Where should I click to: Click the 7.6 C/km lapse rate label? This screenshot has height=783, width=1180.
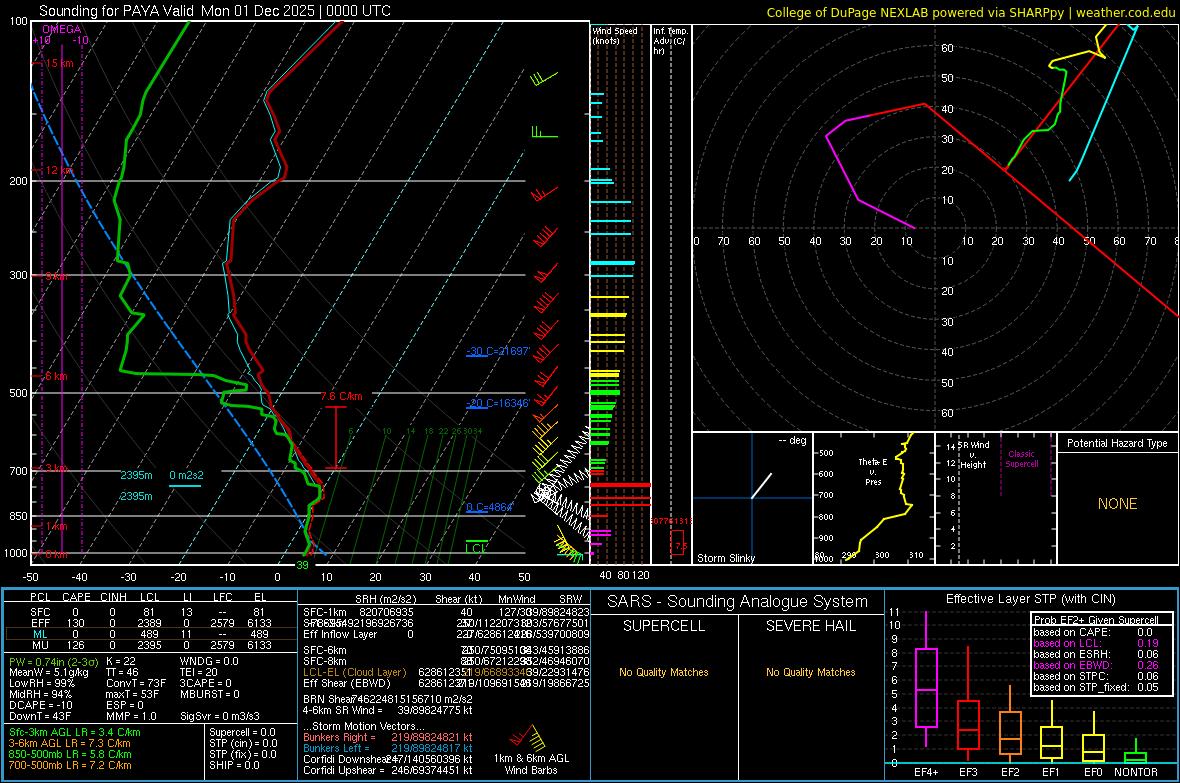pyautogui.click(x=342, y=396)
